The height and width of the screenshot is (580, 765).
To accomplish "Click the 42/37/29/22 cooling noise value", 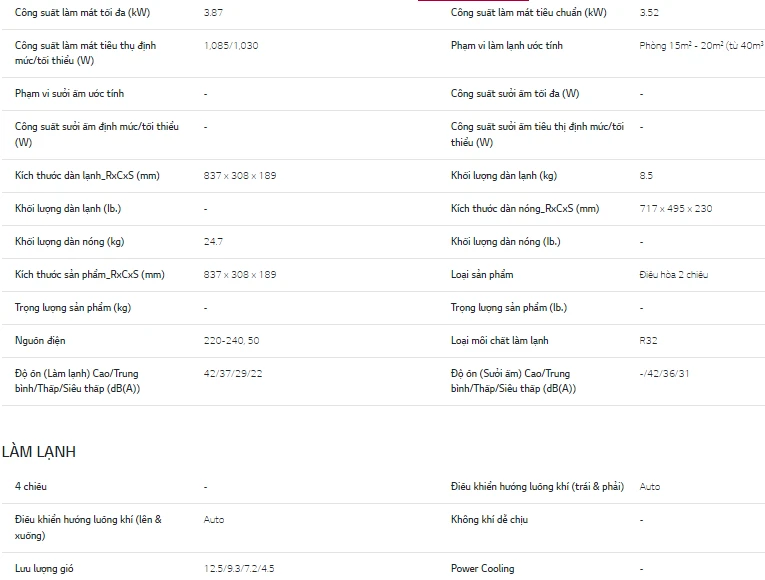I will point(232,374).
